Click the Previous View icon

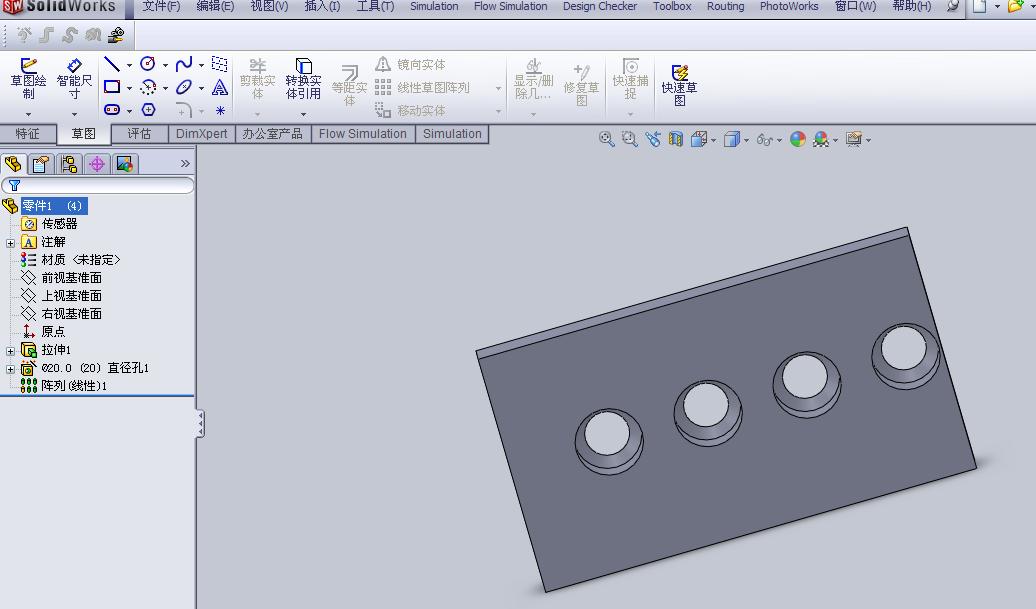(x=653, y=139)
